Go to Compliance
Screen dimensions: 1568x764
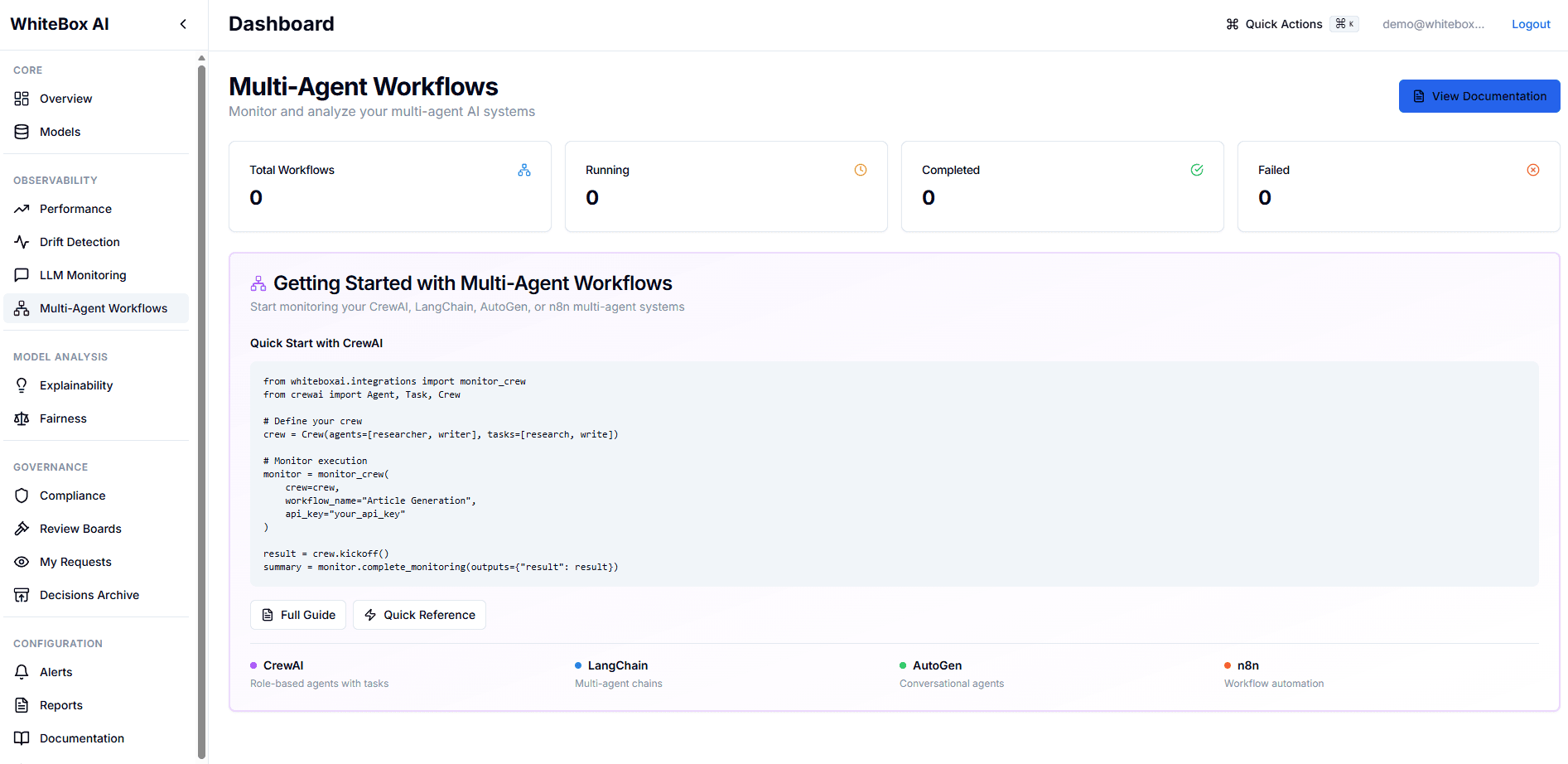[96, 496]
